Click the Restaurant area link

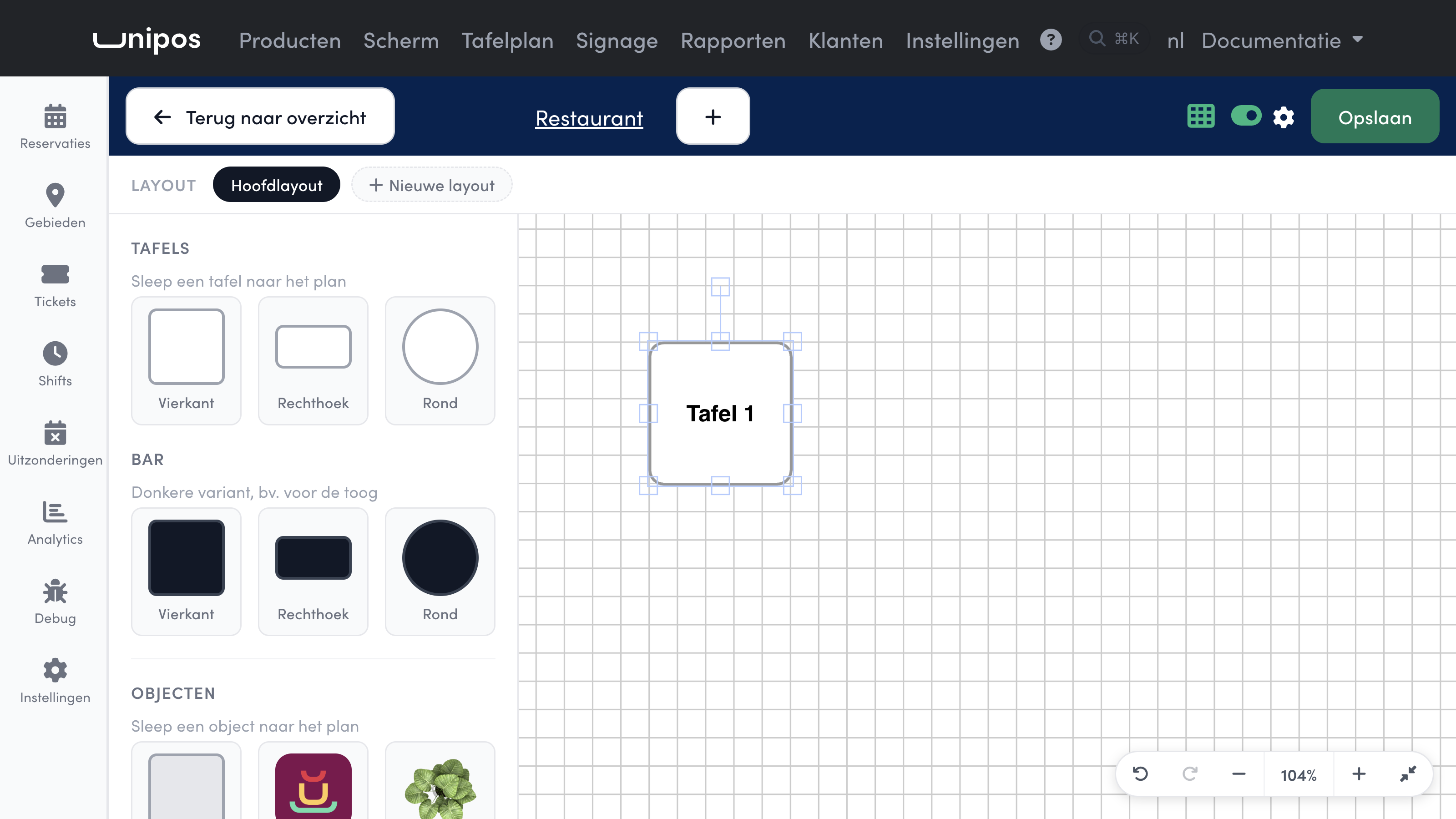[x=589, y=118]
